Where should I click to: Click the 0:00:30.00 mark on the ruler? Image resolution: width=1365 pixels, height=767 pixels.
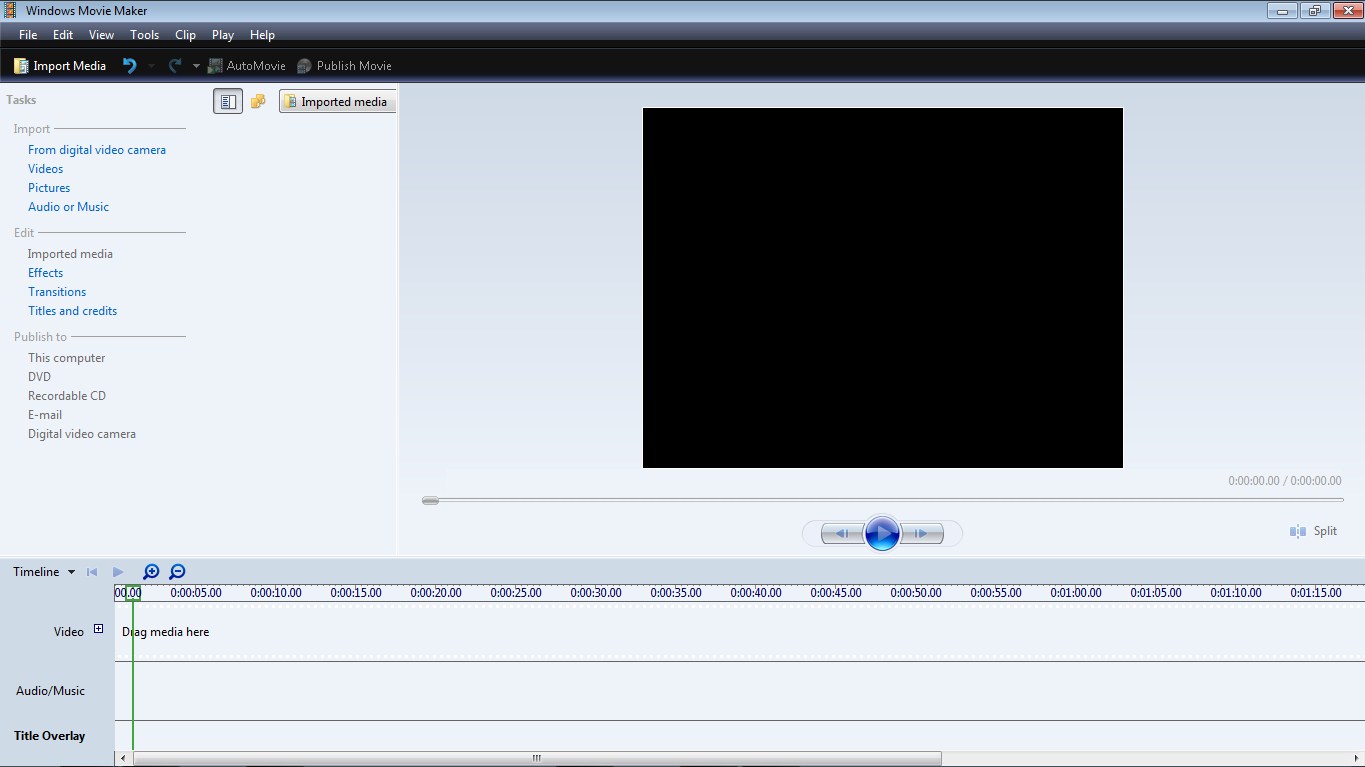pos(596,593)
